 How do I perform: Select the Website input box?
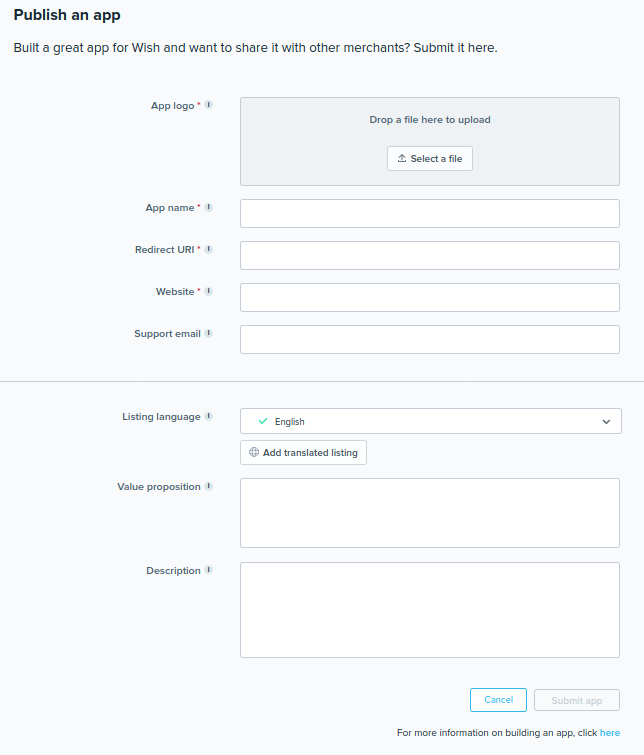(x=430, y=297)
